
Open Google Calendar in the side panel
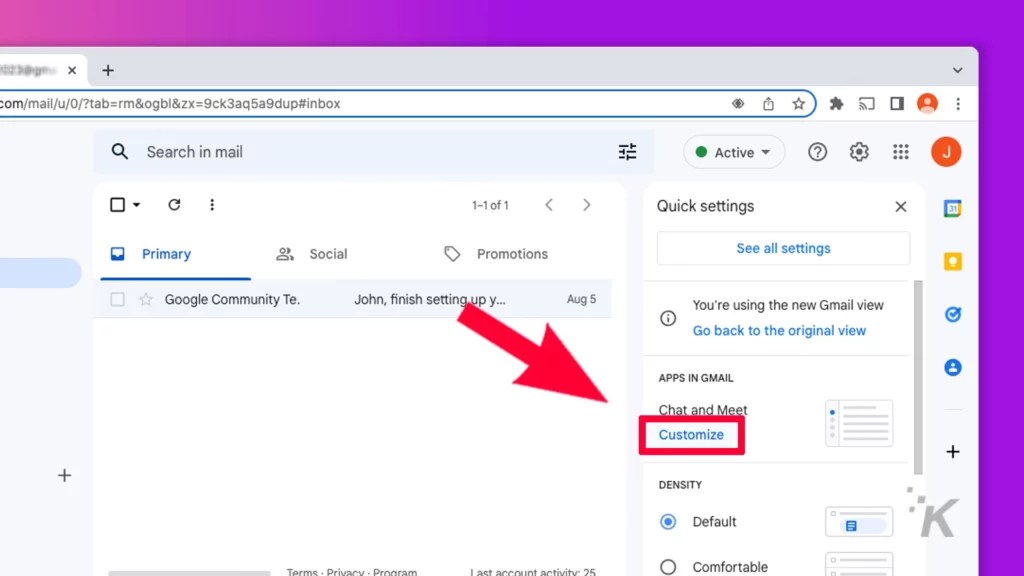point(951,206)
